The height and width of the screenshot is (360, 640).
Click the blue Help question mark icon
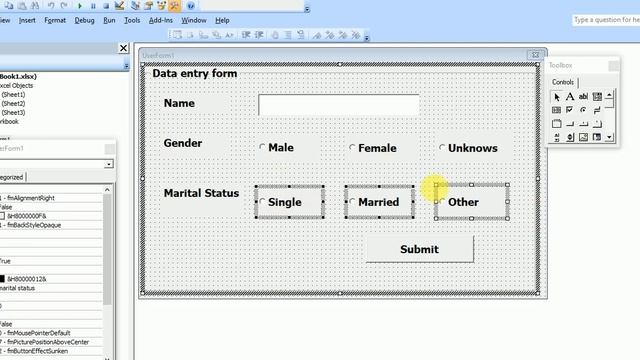[x=191, y=6]
